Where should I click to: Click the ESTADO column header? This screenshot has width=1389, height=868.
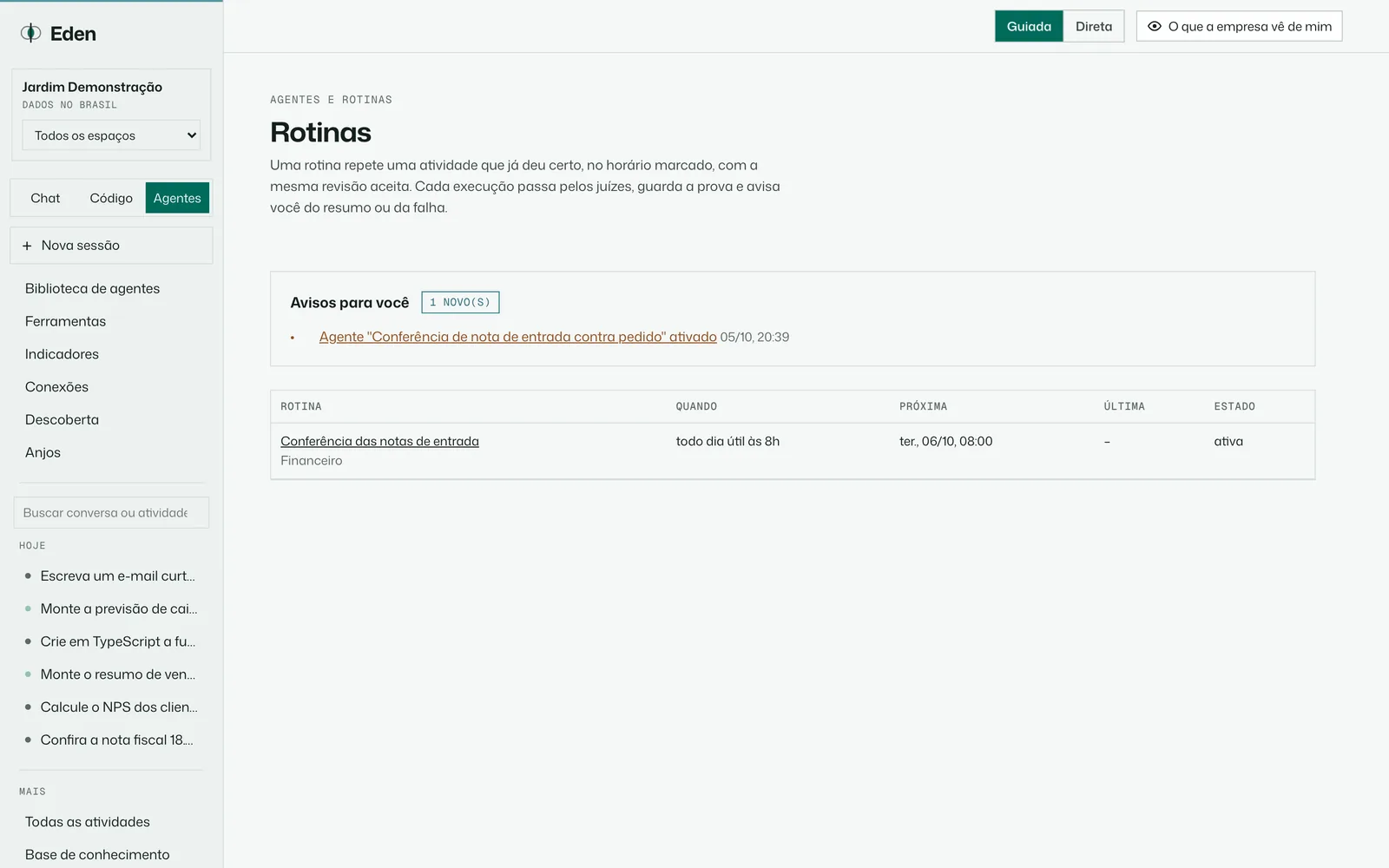point(1234,406)
